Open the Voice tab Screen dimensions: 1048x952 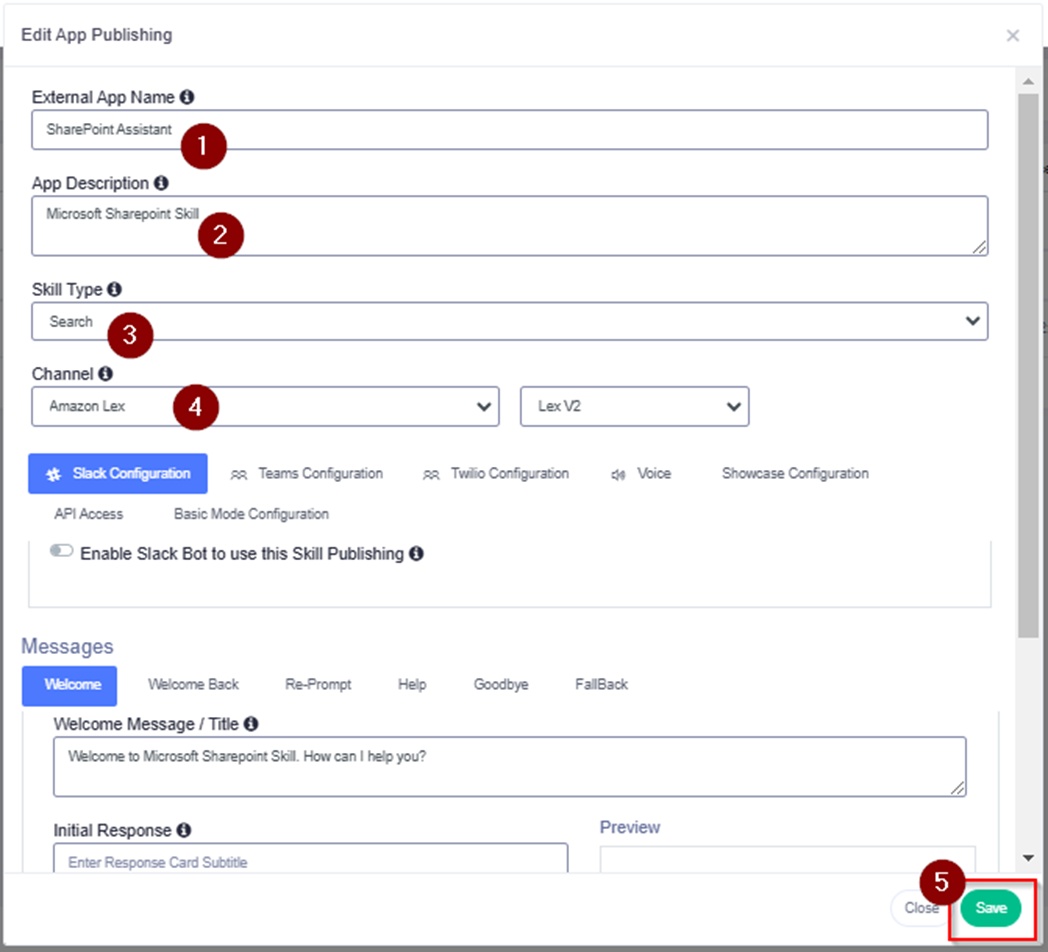tap(641, 473)
